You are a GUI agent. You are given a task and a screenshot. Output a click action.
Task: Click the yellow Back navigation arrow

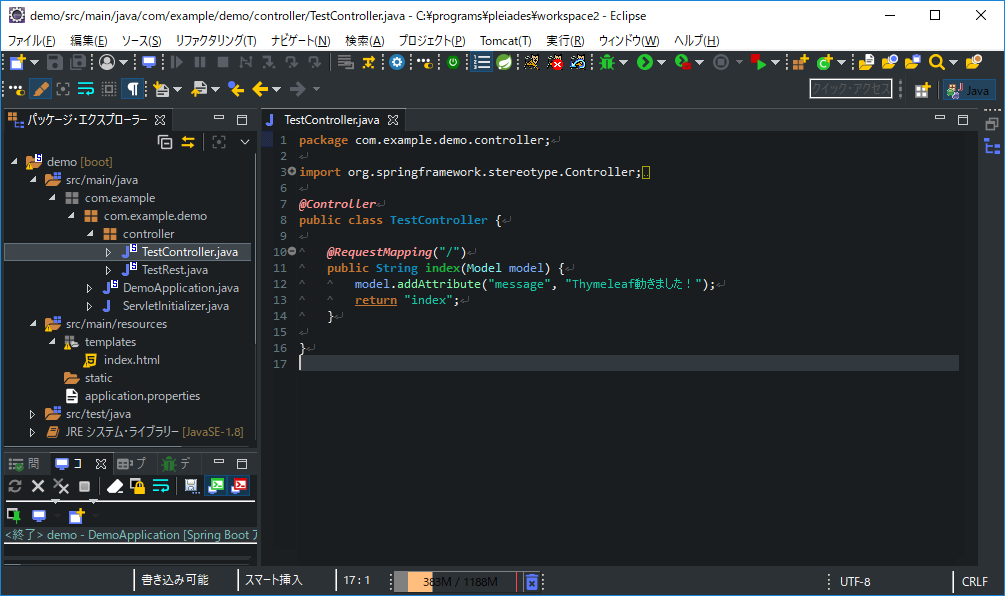coord(260,89)
